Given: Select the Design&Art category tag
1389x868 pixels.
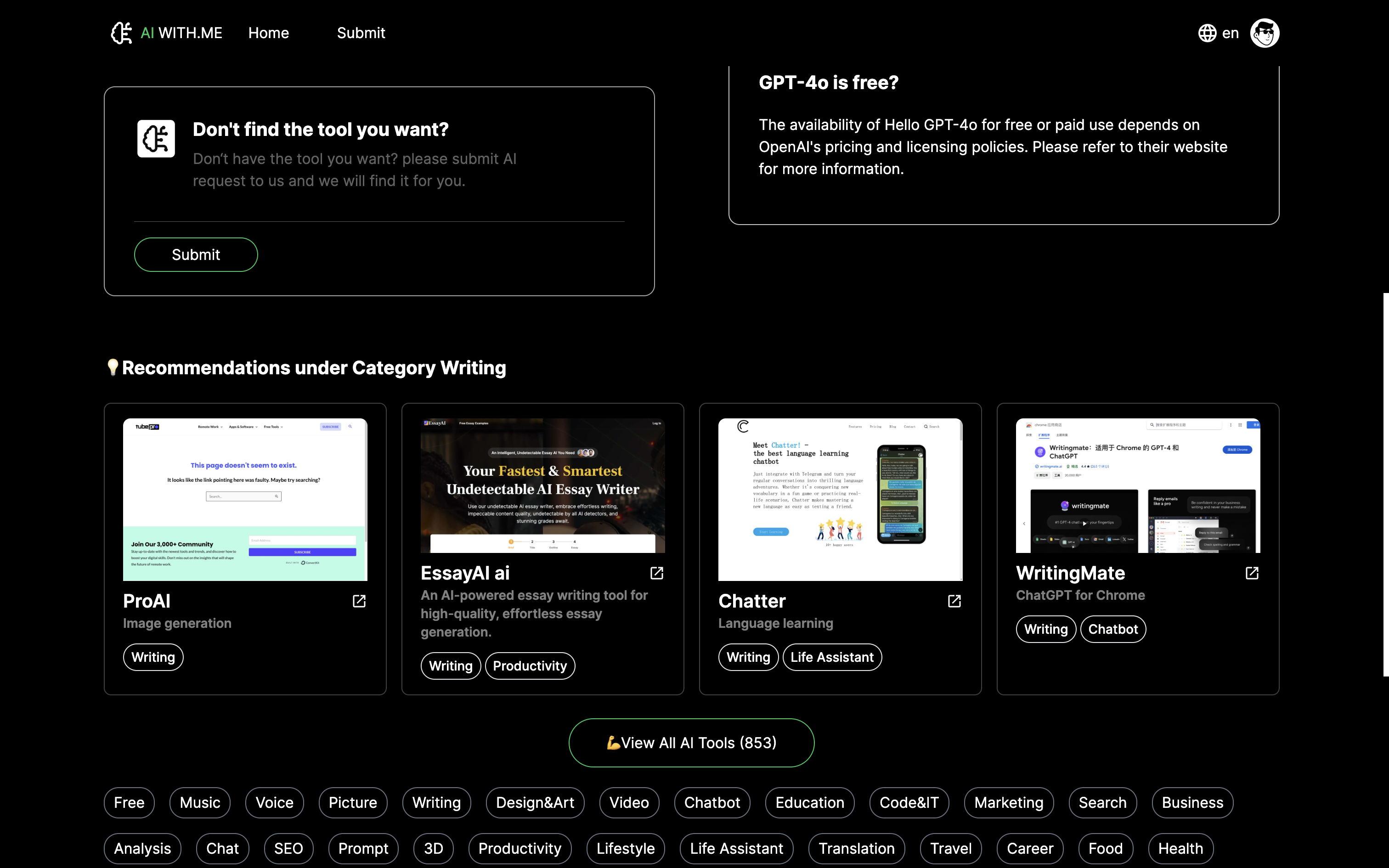Looking at the screenshot, I should point(535,803).
